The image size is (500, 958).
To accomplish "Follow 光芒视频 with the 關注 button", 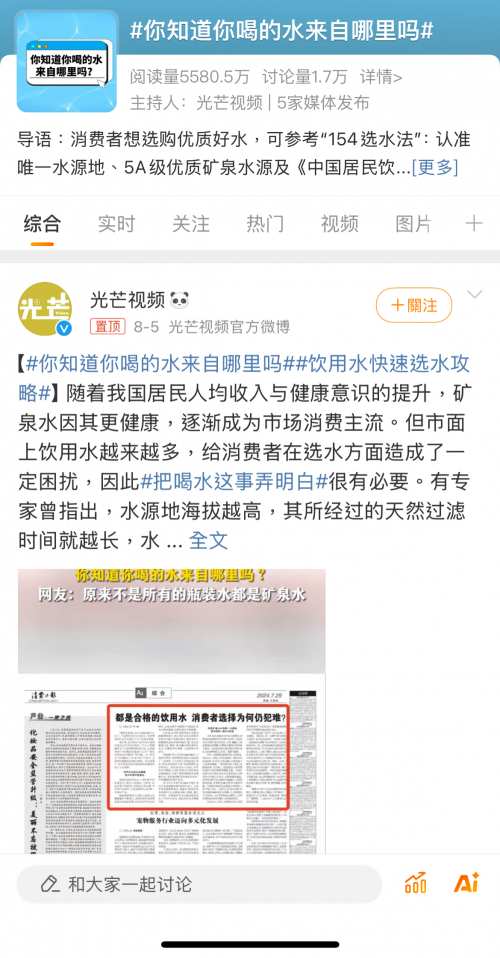I will click(414, 305).
